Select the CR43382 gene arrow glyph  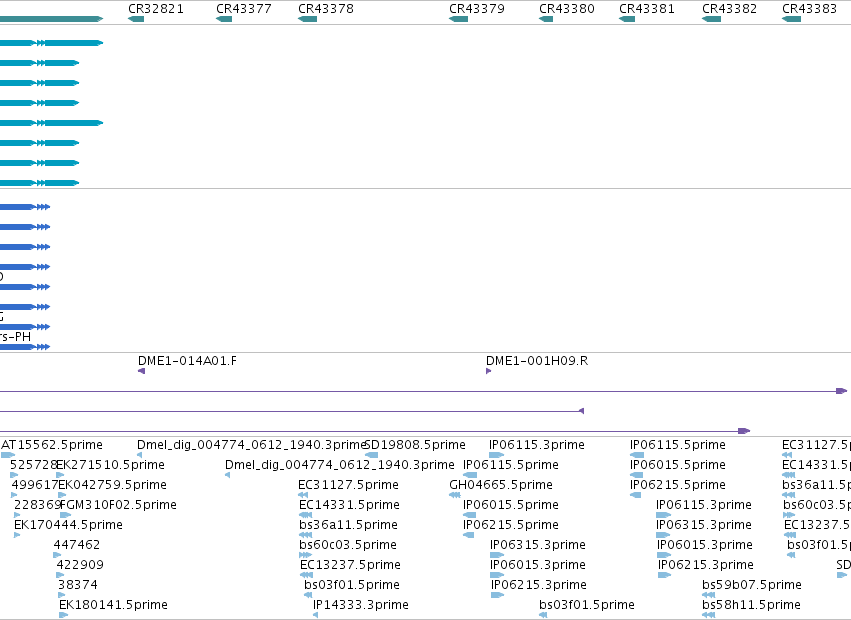[711, 19]
